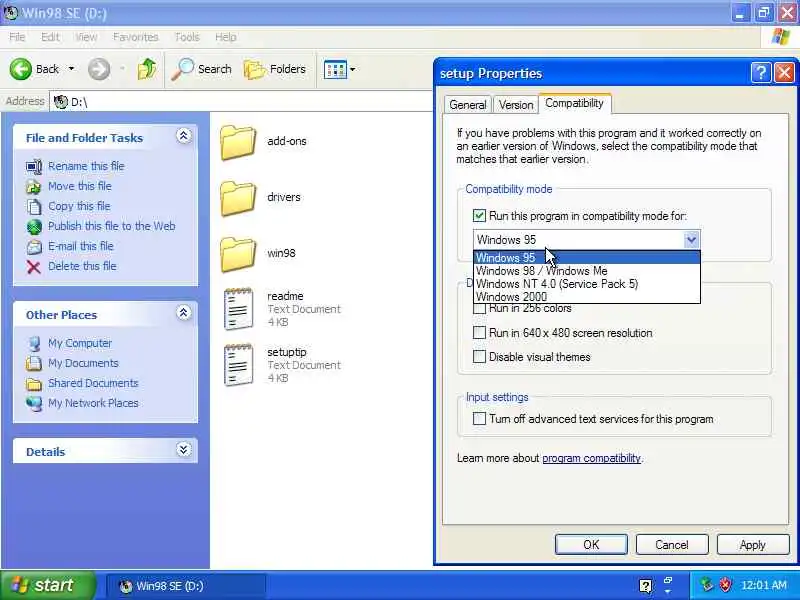This screenshot has height=600, width=800.
Task: Choose Windows NT 4.0 (Service Pack 5)
Action: coord(587,284)
